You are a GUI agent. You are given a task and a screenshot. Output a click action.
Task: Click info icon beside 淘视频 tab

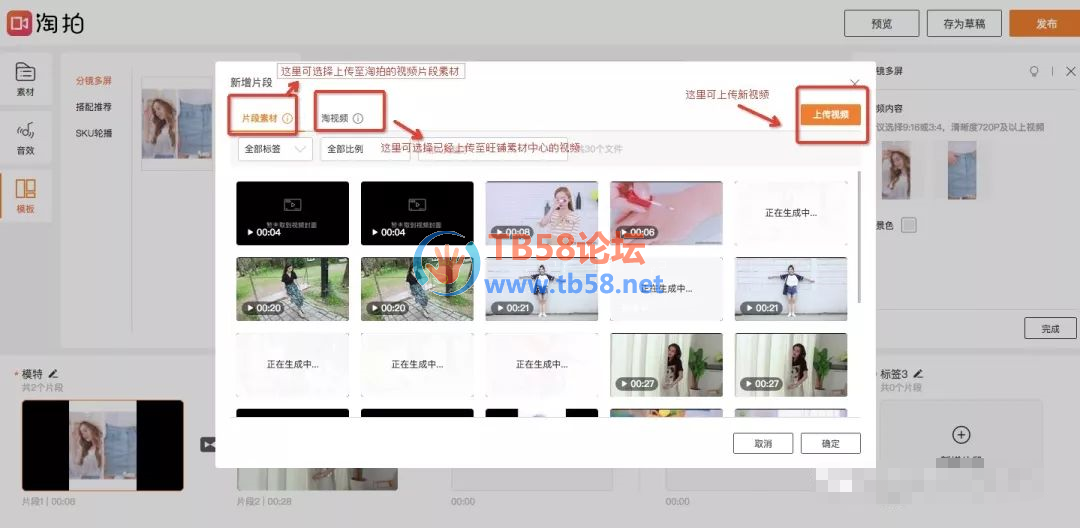pyautogui.click(x=358, y=119)
